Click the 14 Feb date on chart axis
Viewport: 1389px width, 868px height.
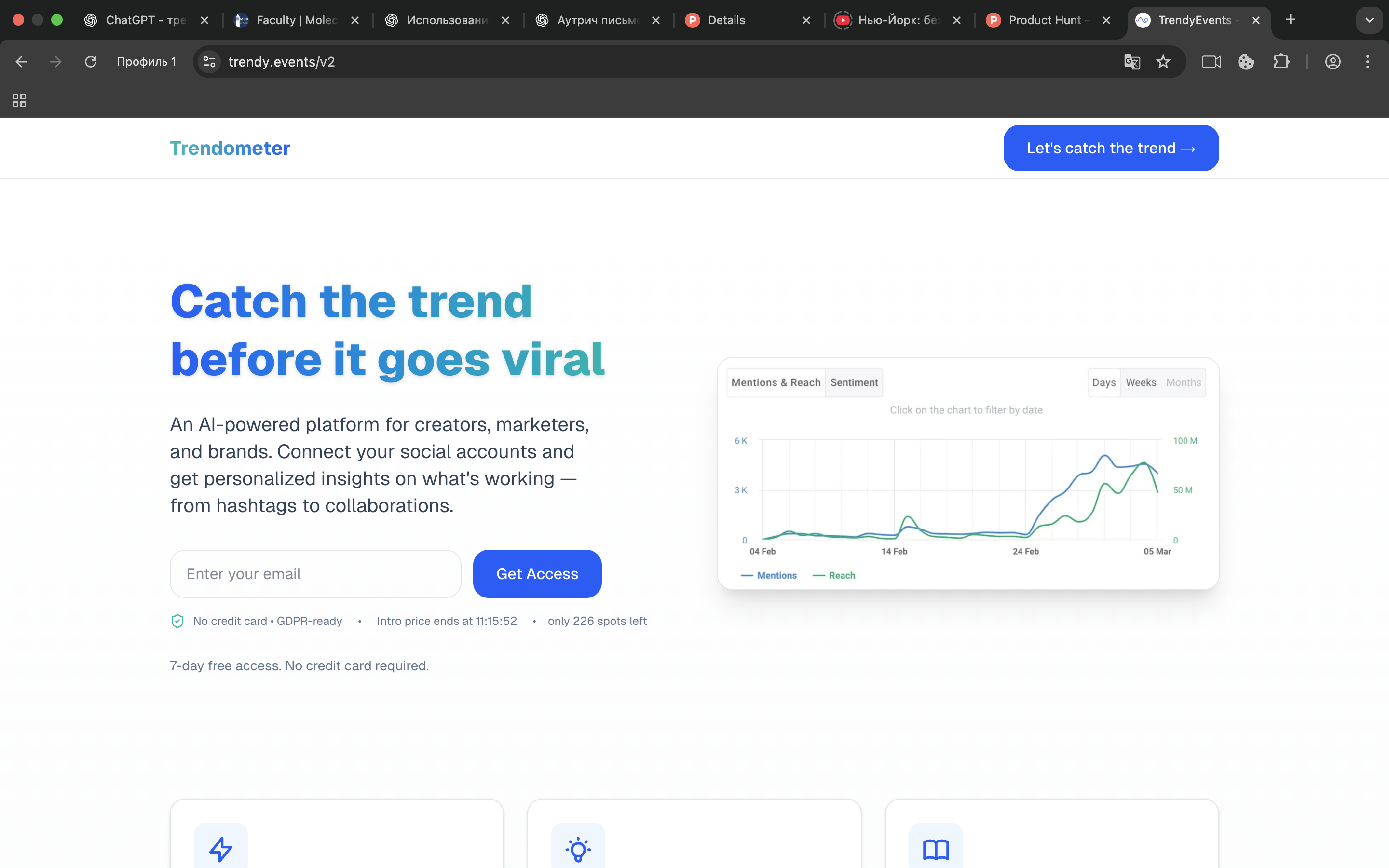point(894,551)
